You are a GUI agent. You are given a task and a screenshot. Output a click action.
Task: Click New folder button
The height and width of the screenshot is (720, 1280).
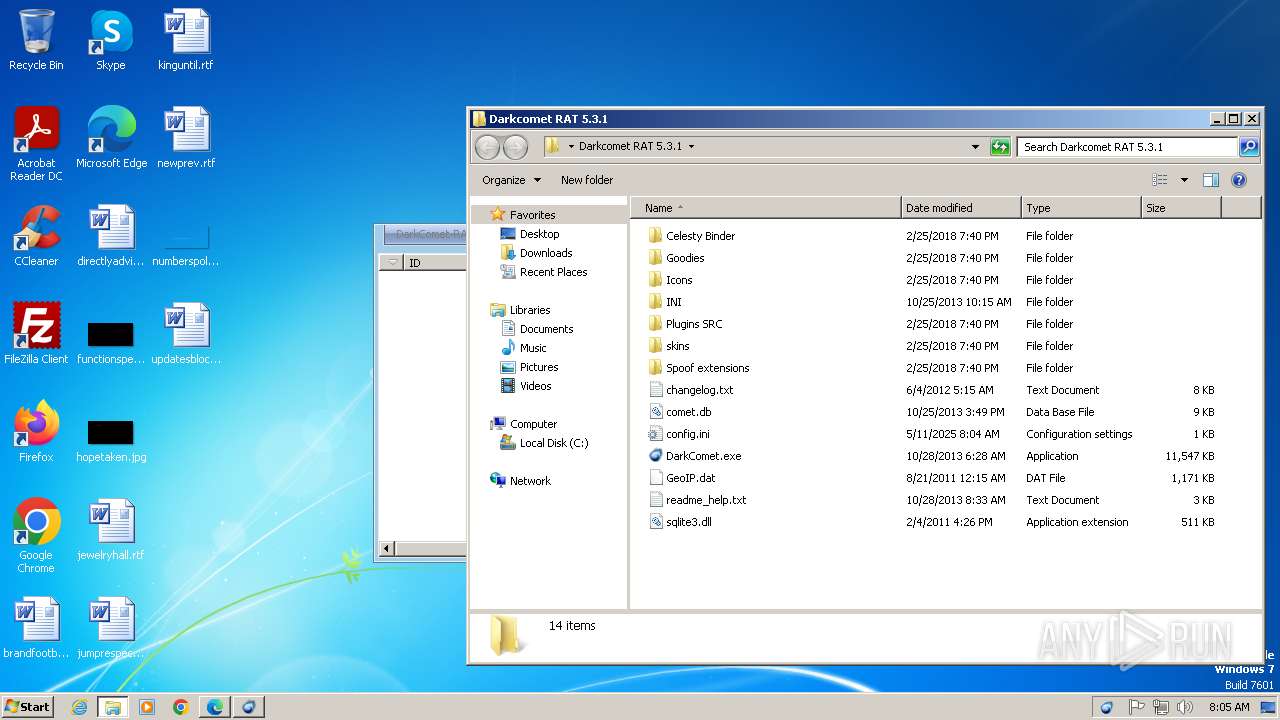(x=587, y=180)
